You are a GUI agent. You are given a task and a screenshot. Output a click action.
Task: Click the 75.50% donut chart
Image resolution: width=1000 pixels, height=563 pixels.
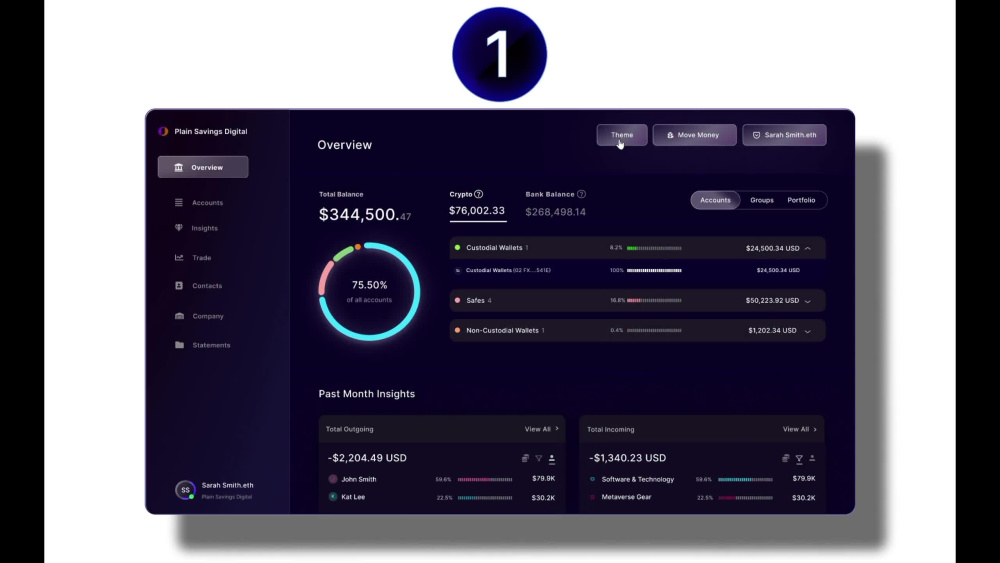369,291
